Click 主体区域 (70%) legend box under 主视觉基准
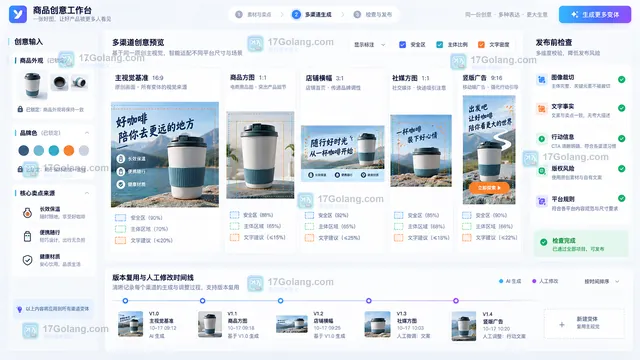640x360 pixels. [x=120, y=229]
